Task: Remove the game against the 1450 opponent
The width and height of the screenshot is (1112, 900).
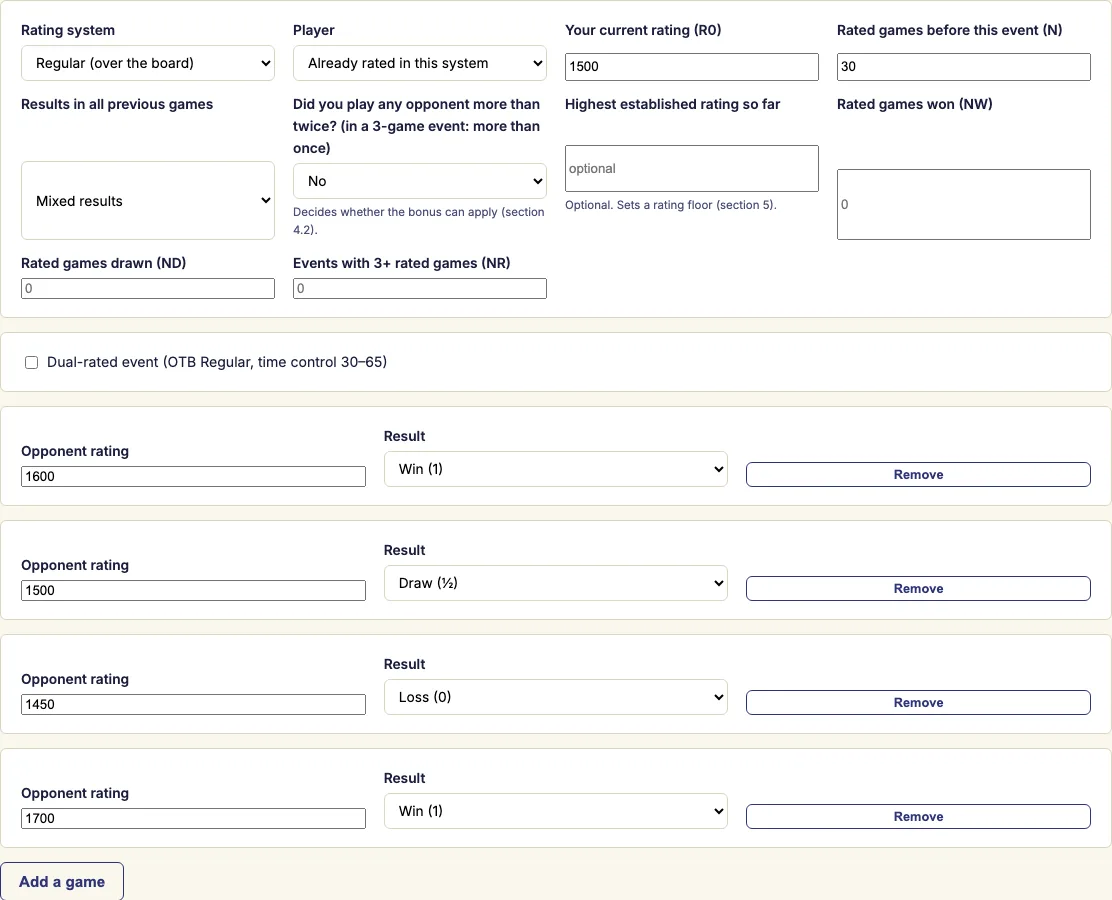Action: tap(918, 702)
